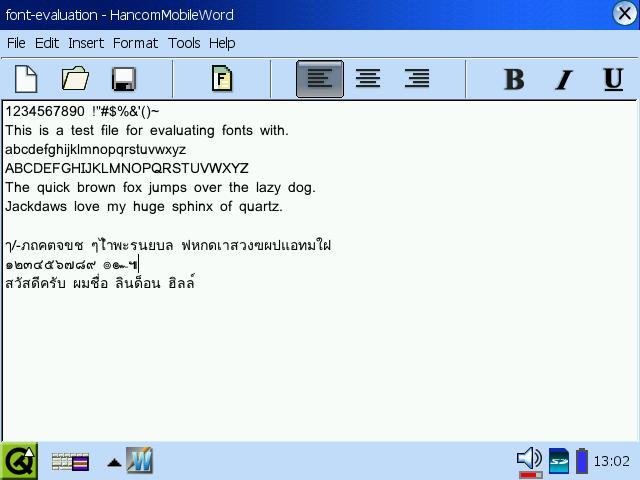
Task: Show the on-screen keyboard input icon
Action: [70, 462]
